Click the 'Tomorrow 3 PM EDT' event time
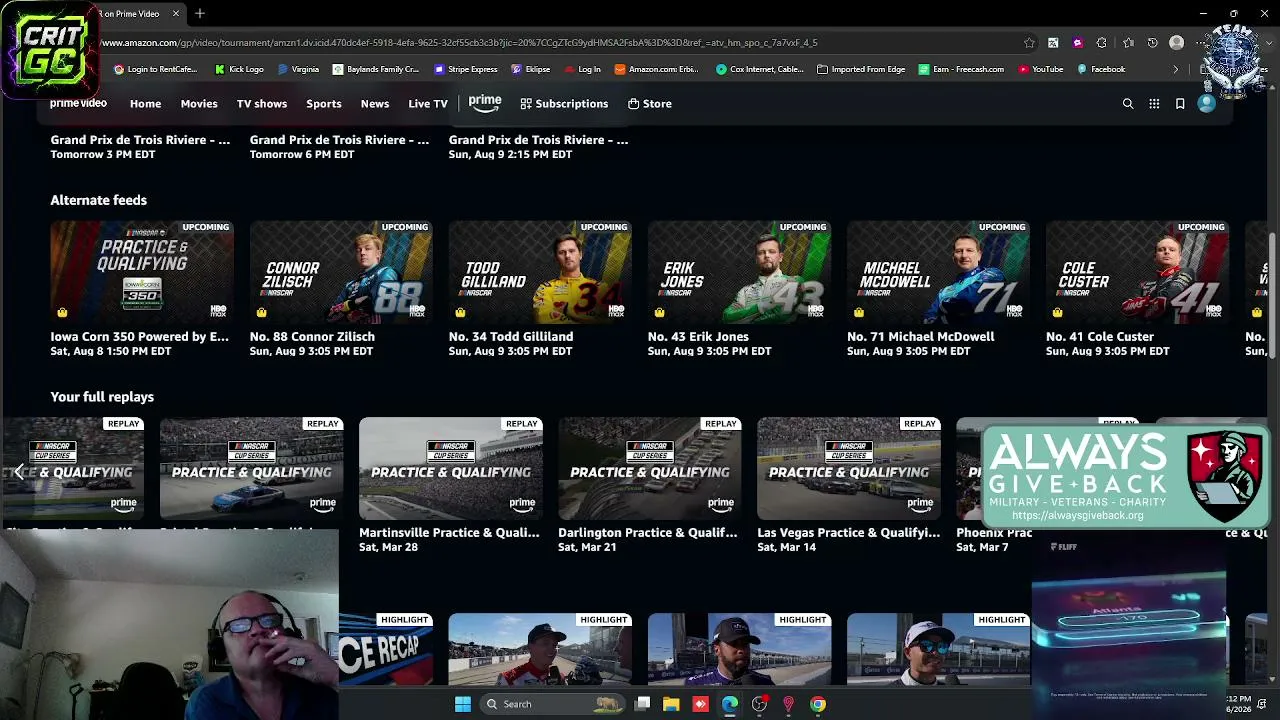 103,155
